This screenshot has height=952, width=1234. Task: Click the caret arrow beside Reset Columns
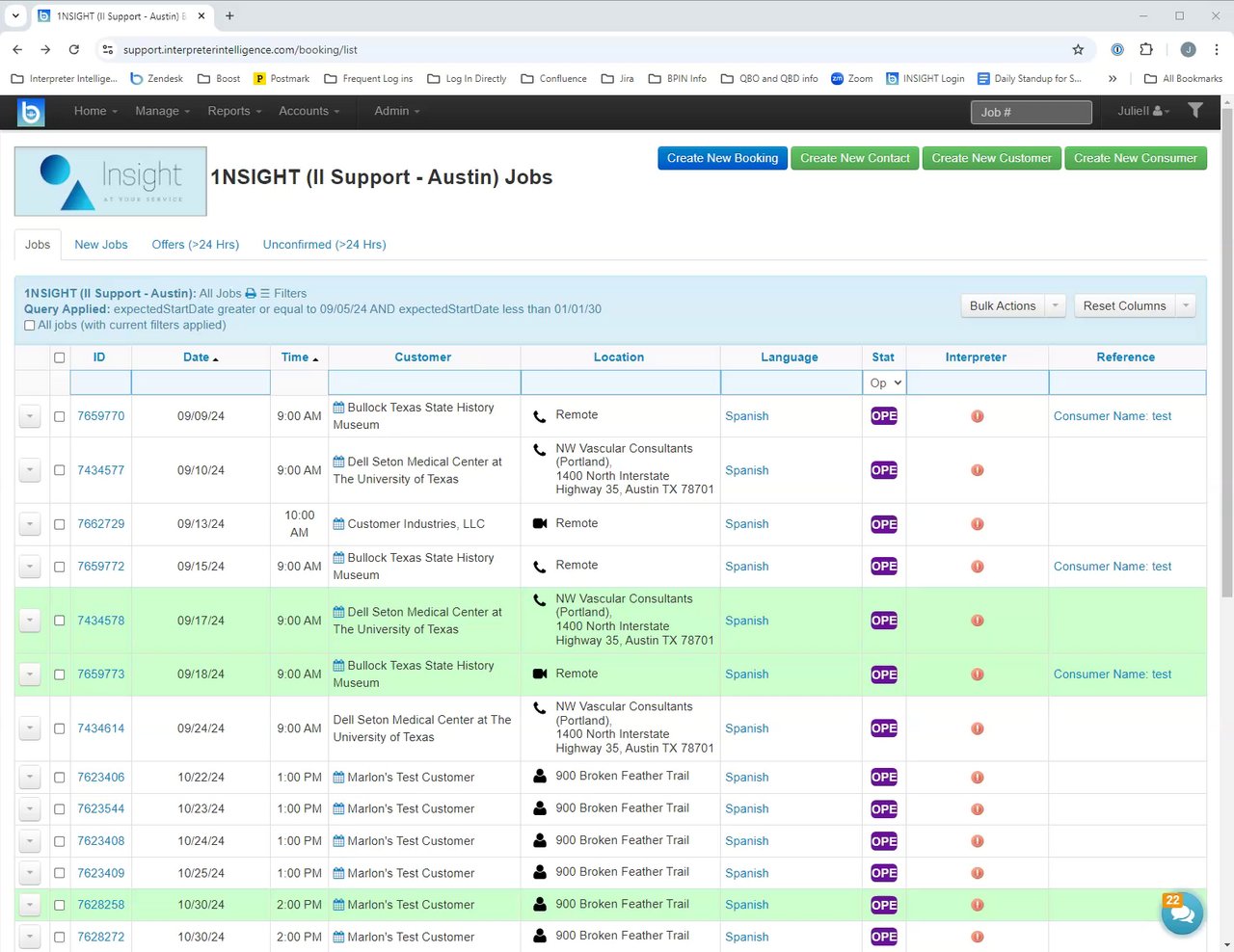[x=1187, y=305]
